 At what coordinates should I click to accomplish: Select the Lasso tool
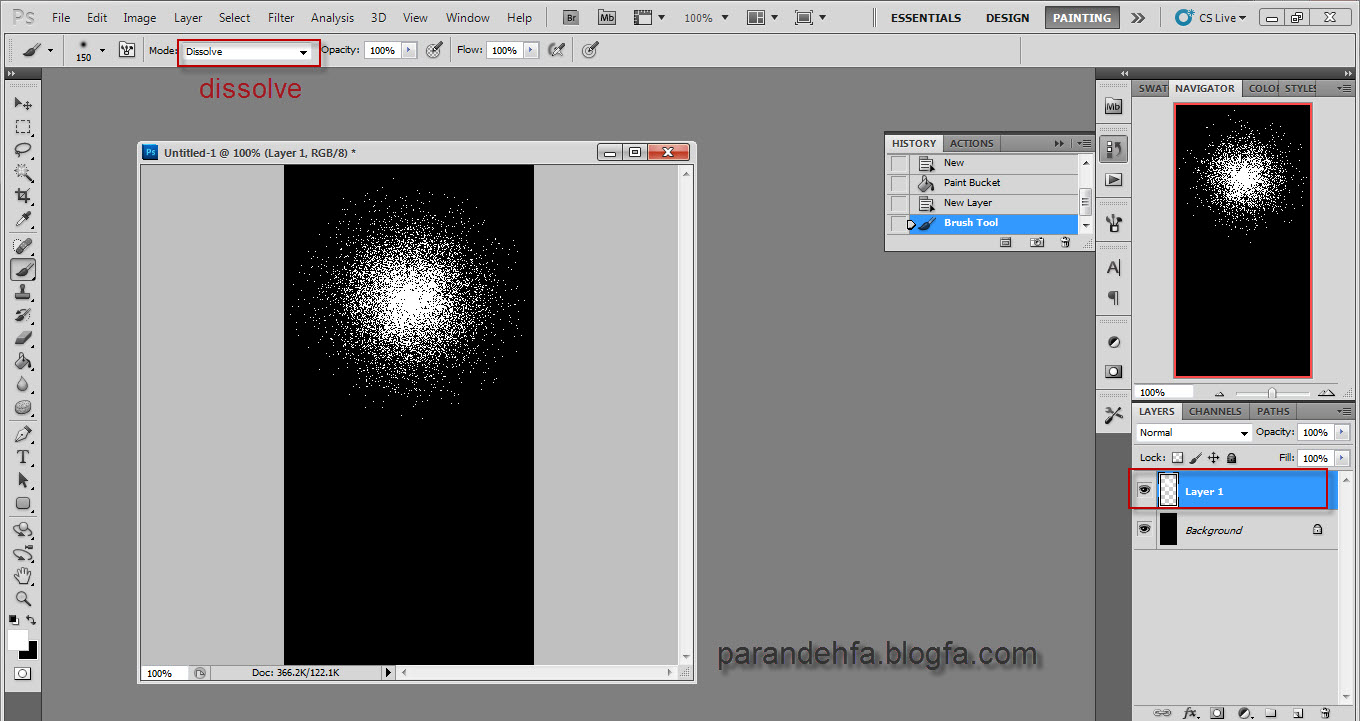[x=23, y=150]
